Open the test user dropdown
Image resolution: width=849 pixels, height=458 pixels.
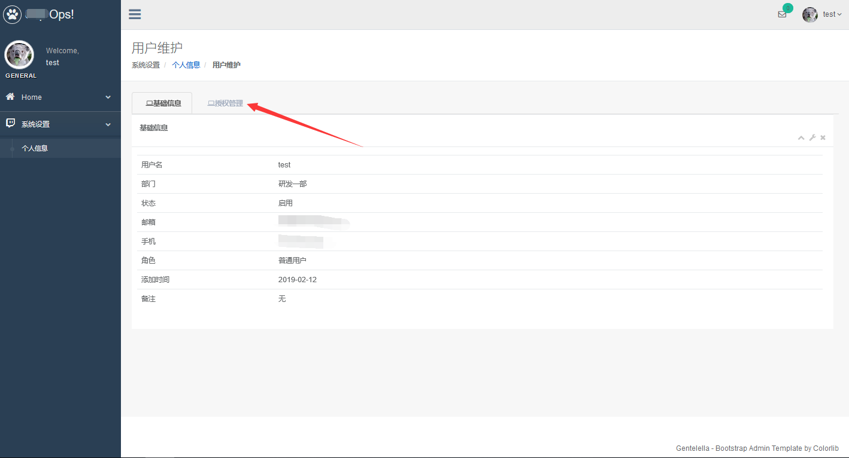pos(832,15)
